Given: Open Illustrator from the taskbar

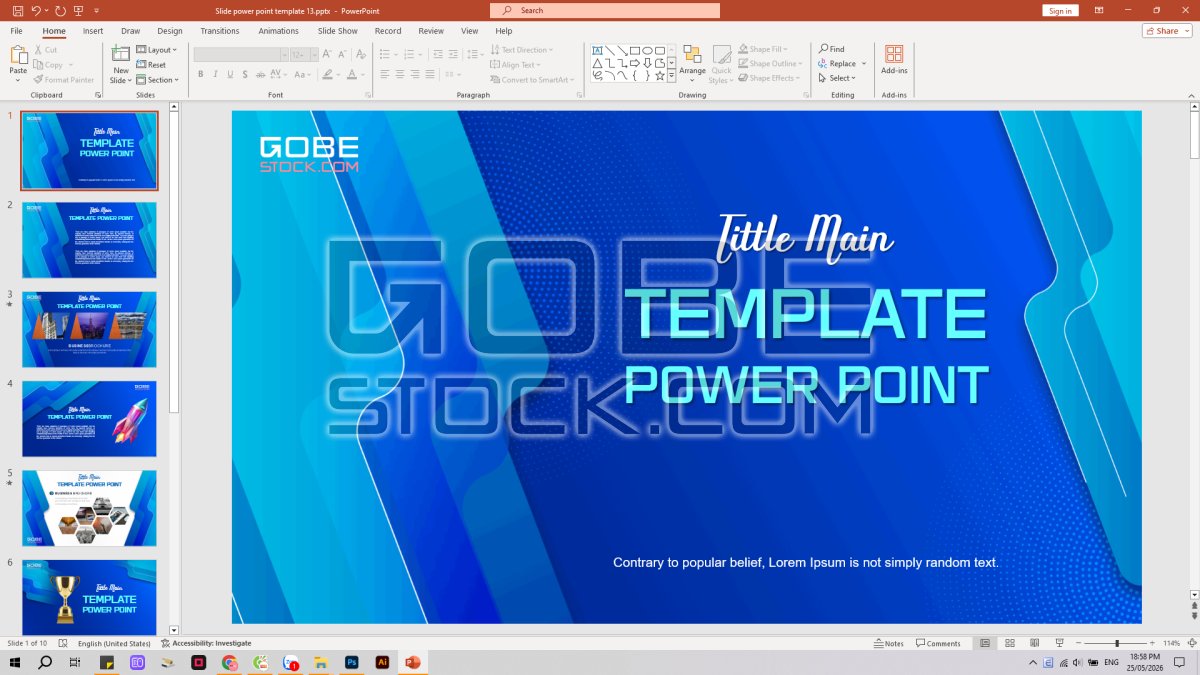Looking at the screenshot, I should pos(381,662).
